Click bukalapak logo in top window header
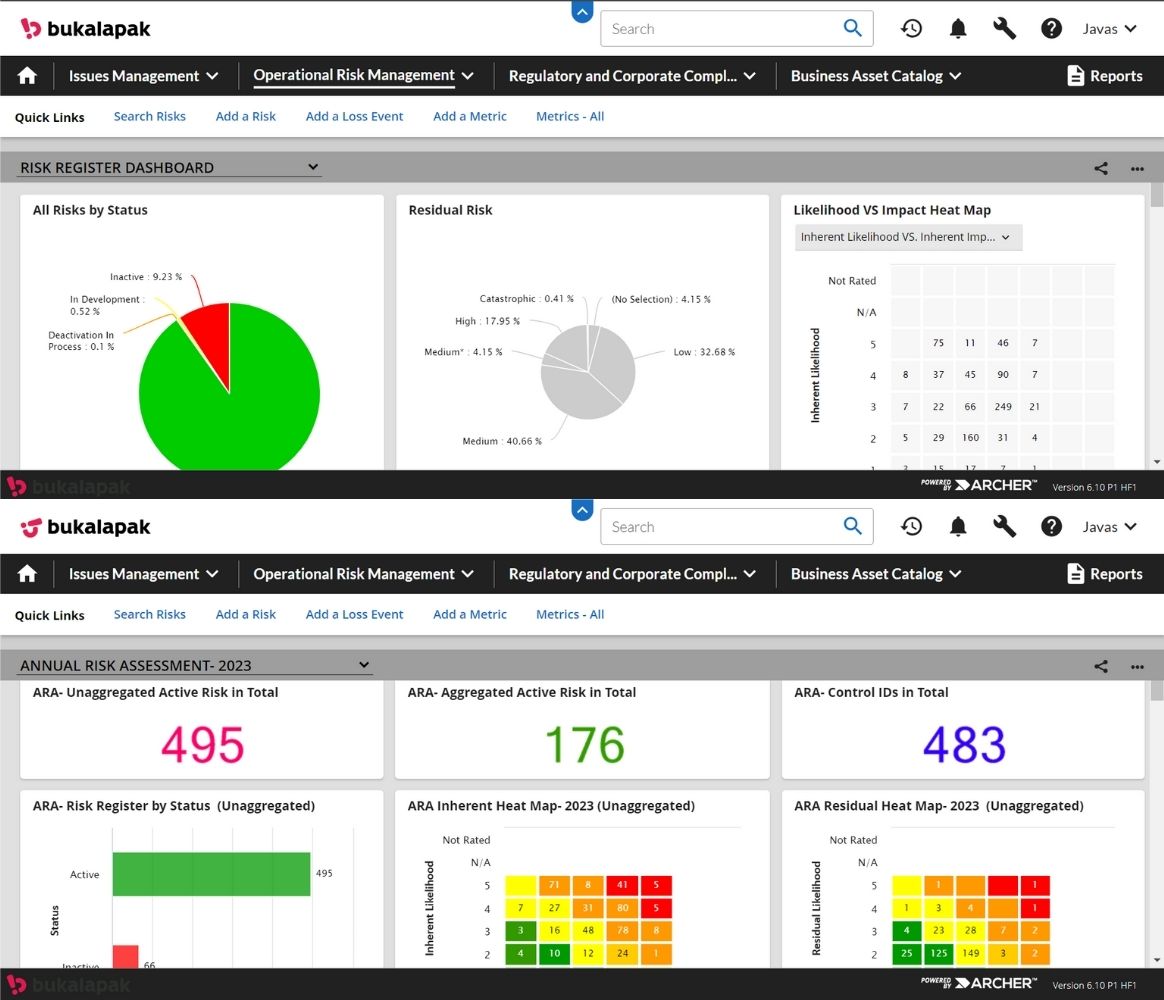Viewport: 1164px width, 1000px height. click(x=85, y=29)
